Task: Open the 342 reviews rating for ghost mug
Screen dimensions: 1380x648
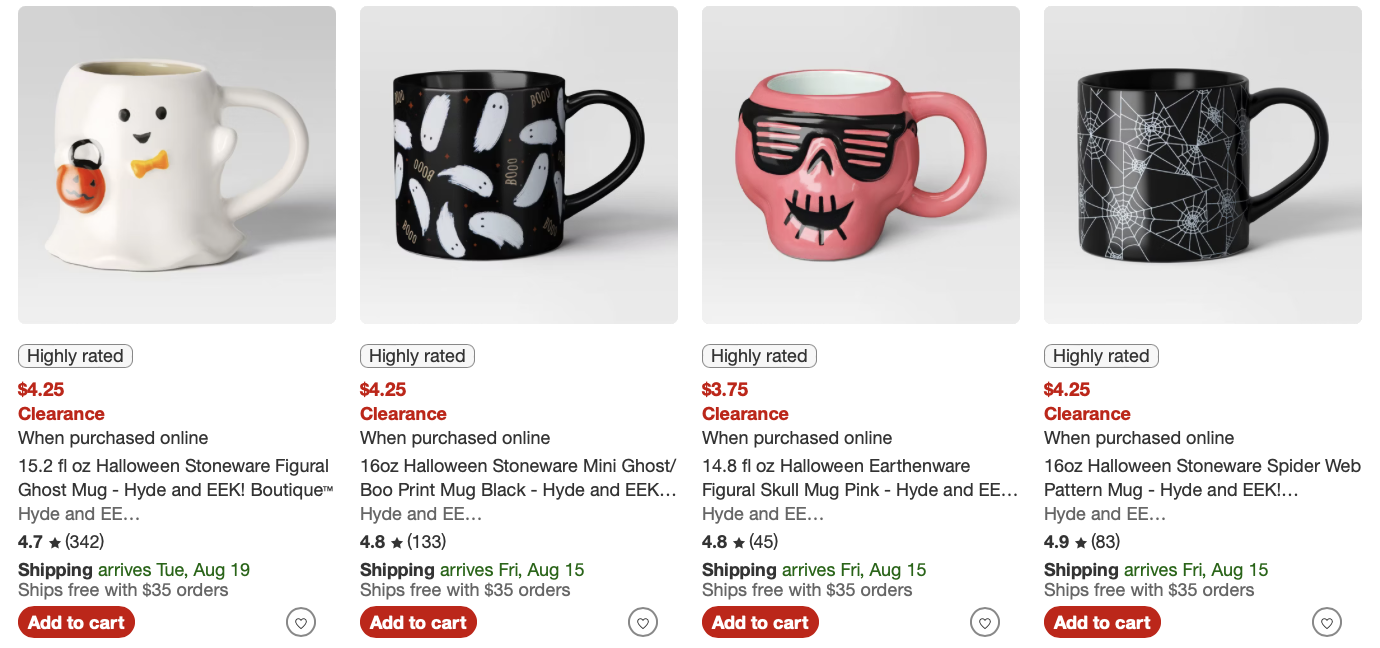Action: click(61, 542)
